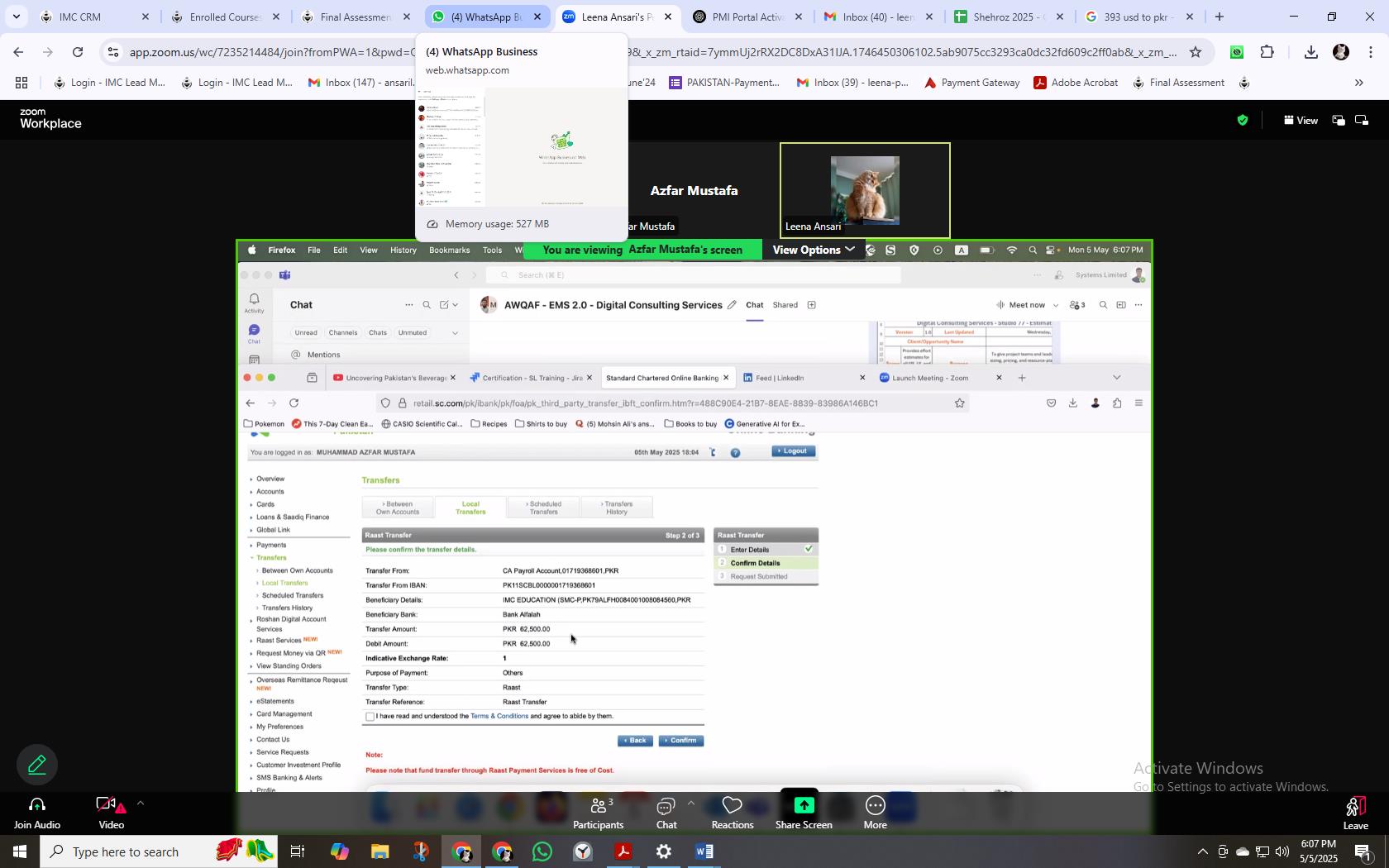This screenshot has height=868, width=1389.
Task: Click Confirm transfer button
Action: tap(680, 741)
